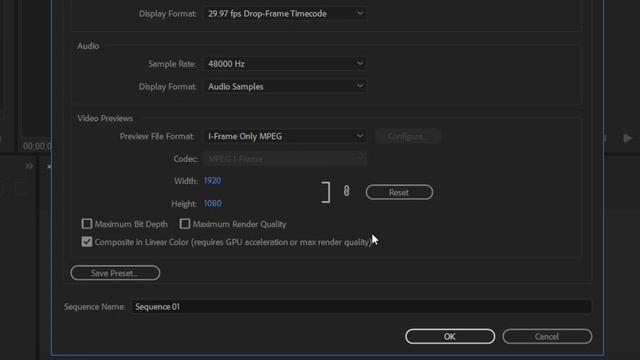Image resolution: width=640 pixels, height=360 pixels.
Task: Click the Configure button
Action: pos(407,136)
